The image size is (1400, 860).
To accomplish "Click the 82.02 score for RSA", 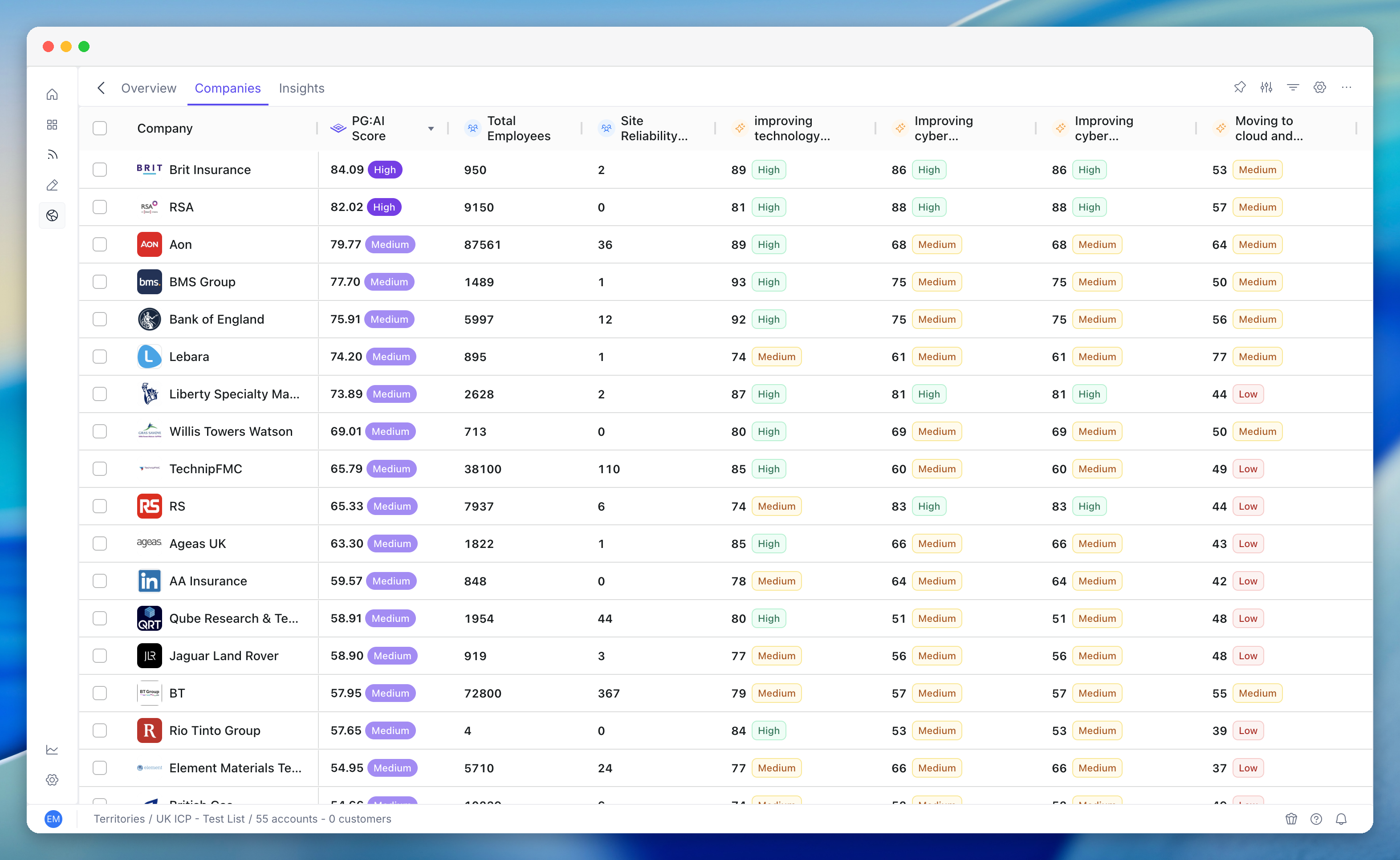I will (346, 207).
